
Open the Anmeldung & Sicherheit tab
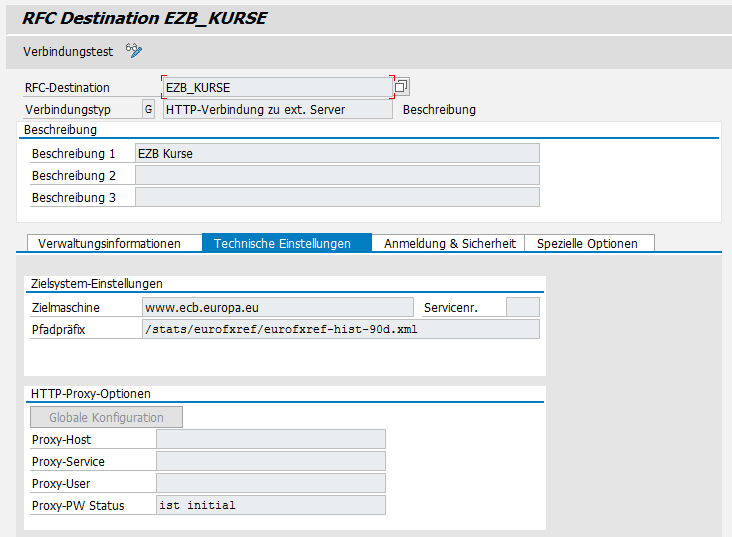pyautogui.click(x=450, y=243)
